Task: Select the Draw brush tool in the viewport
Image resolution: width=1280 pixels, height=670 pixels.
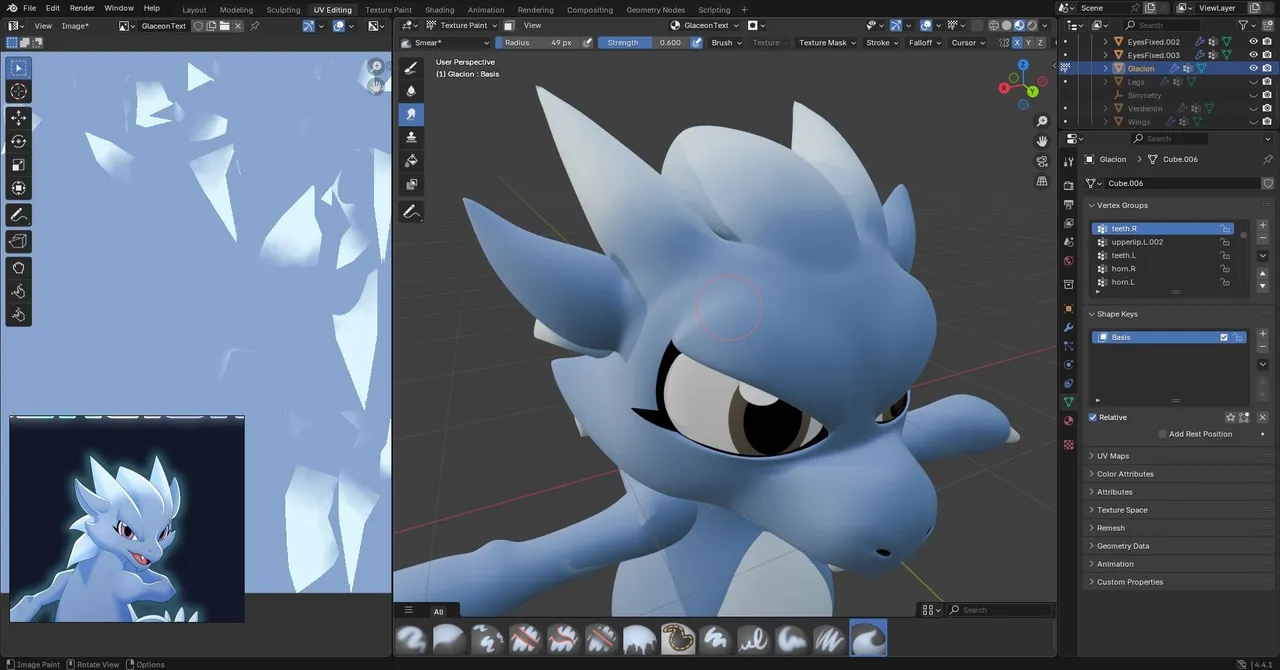Action: 411,67
